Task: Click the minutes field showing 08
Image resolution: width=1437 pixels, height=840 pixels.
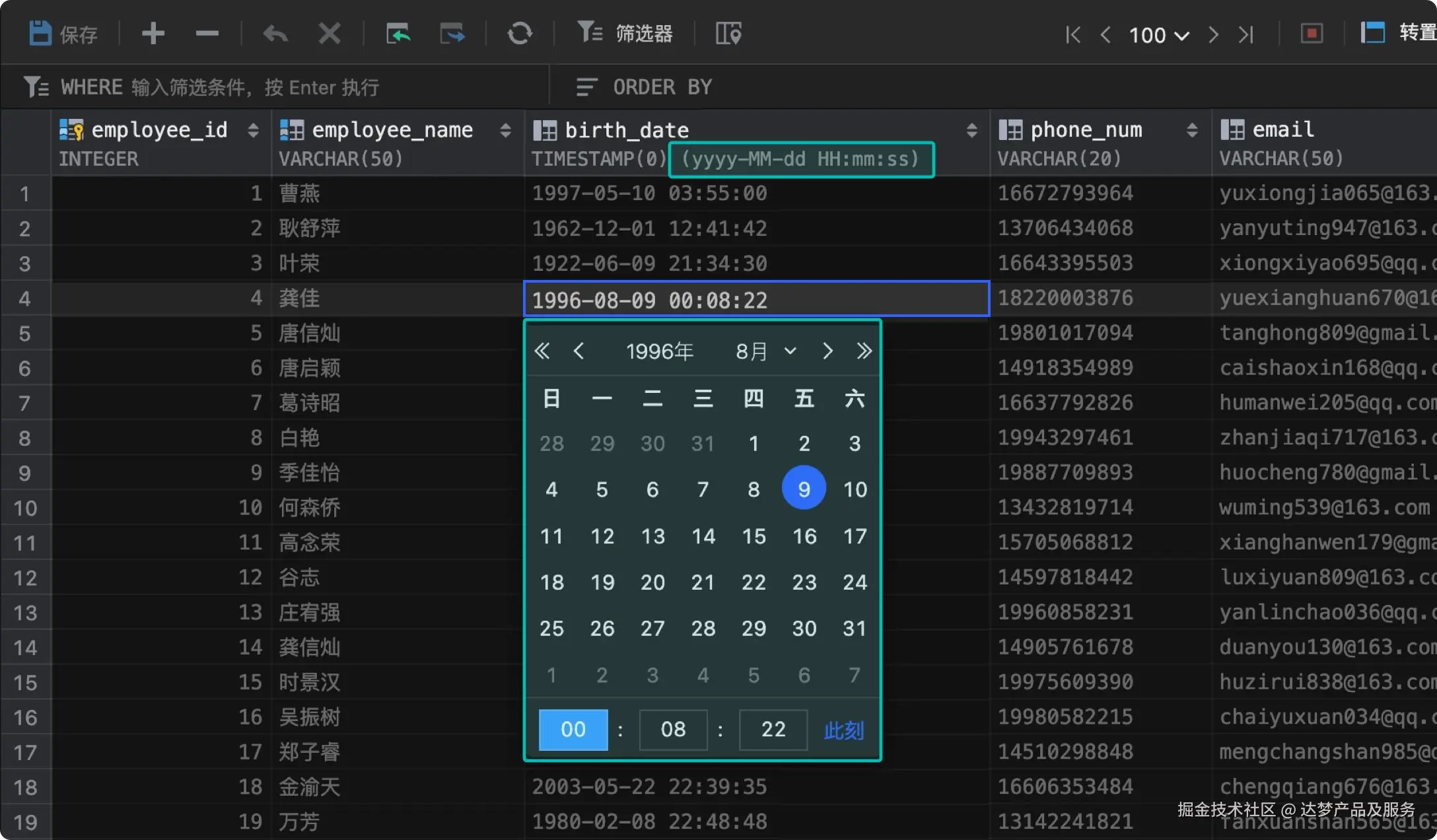Action: point(673,729)
